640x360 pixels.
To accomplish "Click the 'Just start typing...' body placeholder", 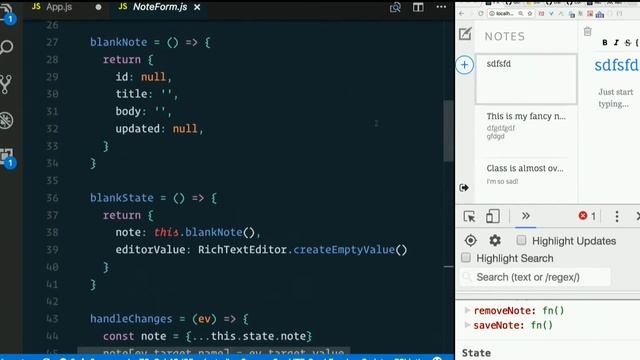I will 616,98.
